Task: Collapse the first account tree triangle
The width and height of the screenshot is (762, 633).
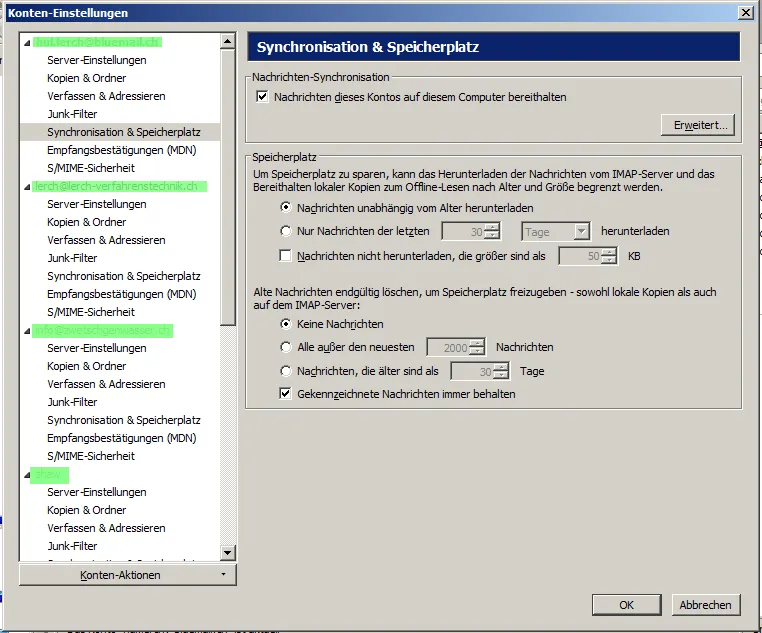Action: point(27,43)
